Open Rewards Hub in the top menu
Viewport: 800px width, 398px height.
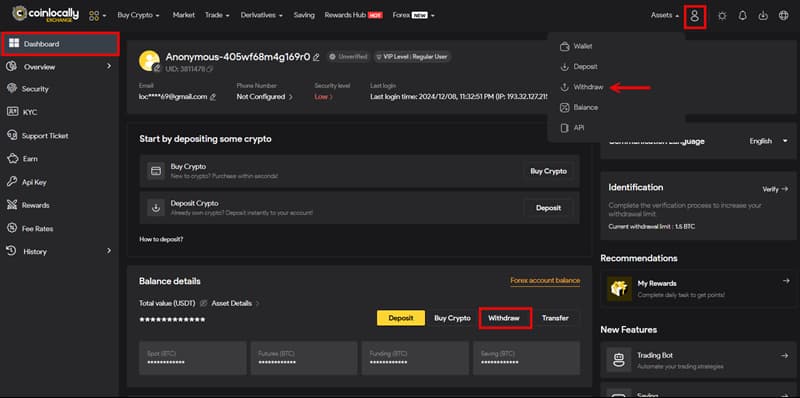pyautogui.click(x=354, y=15)
